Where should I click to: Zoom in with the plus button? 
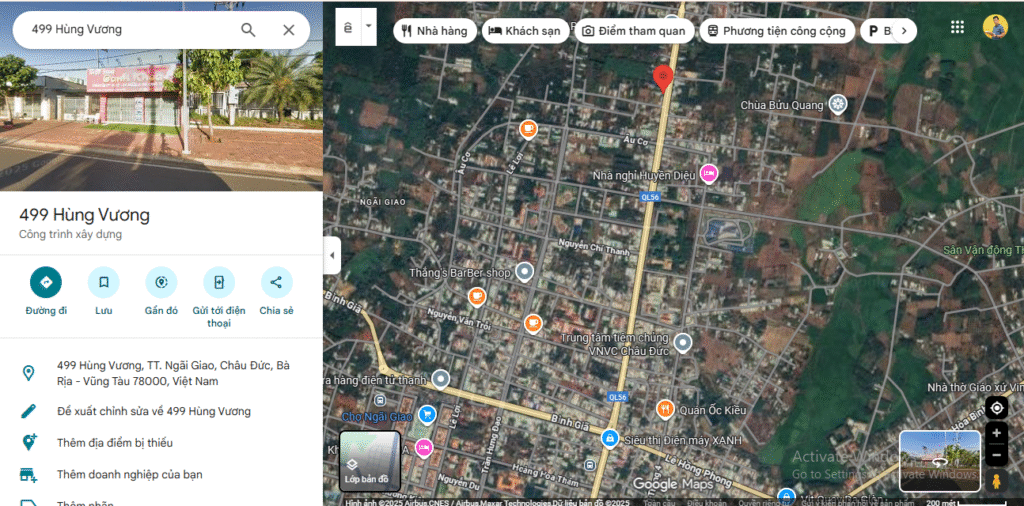(996, 433)
